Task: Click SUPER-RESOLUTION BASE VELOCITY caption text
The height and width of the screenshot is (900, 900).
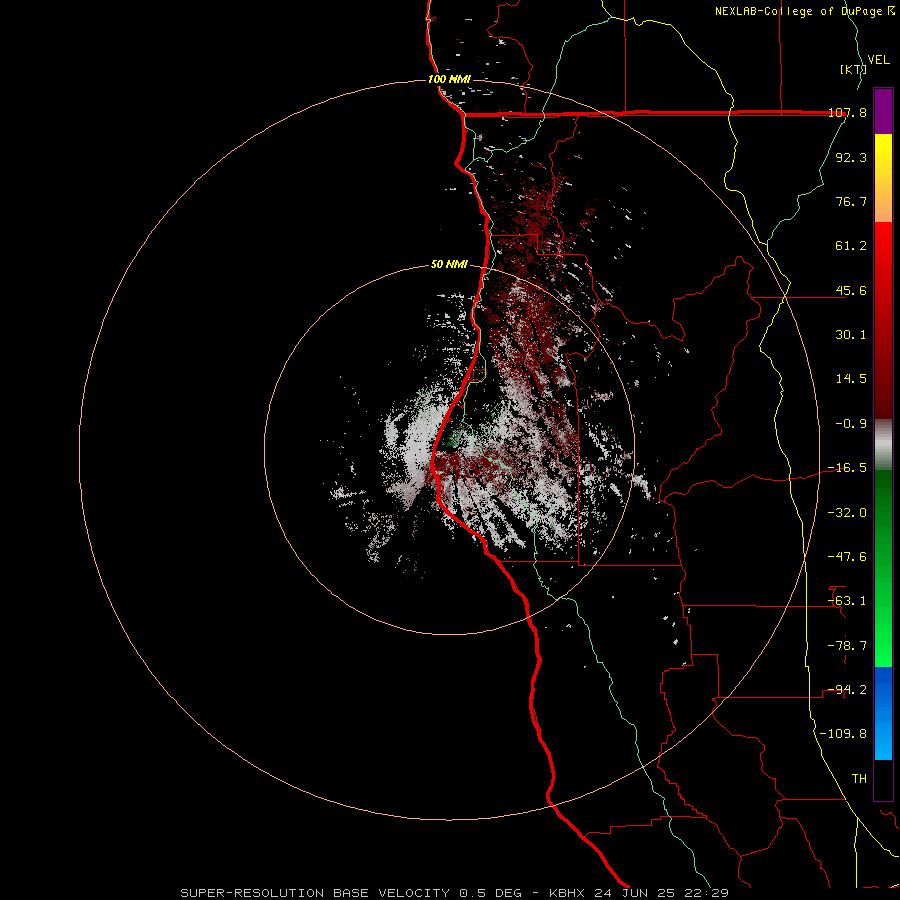Action: pyautogui.click(x=316, y=893)
